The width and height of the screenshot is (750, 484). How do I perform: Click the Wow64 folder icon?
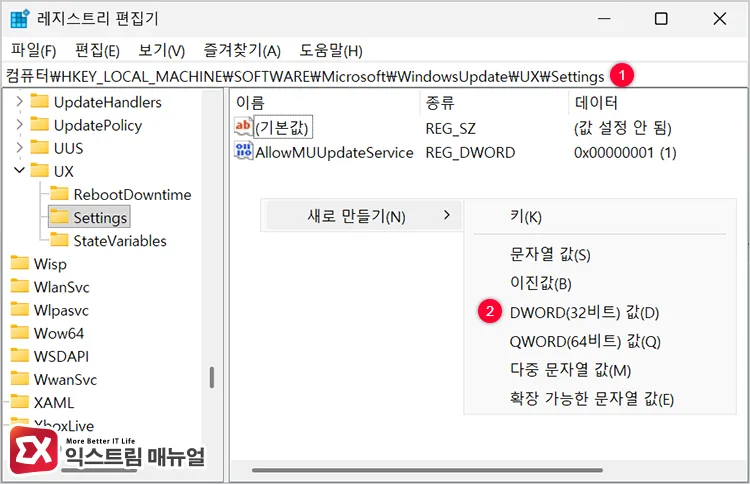pyautogui.click(x=20, y=332)
